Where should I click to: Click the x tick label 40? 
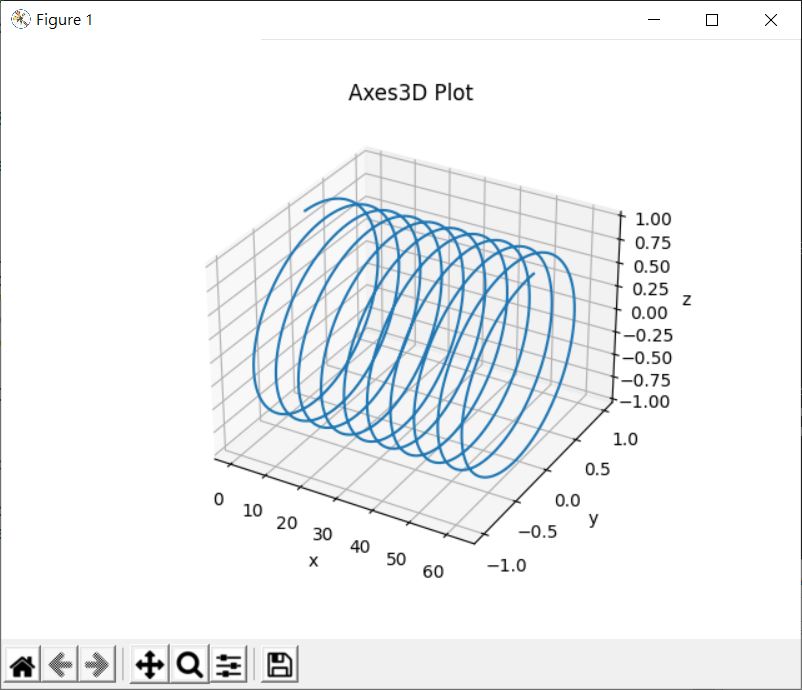pyautogui.click(x=360, y=547)
